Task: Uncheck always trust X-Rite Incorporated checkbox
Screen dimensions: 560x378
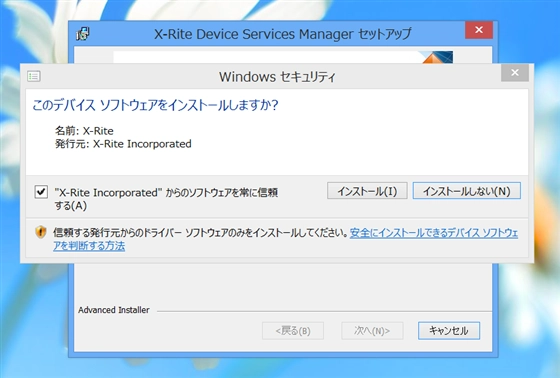Action: click(x=41, y=192)
